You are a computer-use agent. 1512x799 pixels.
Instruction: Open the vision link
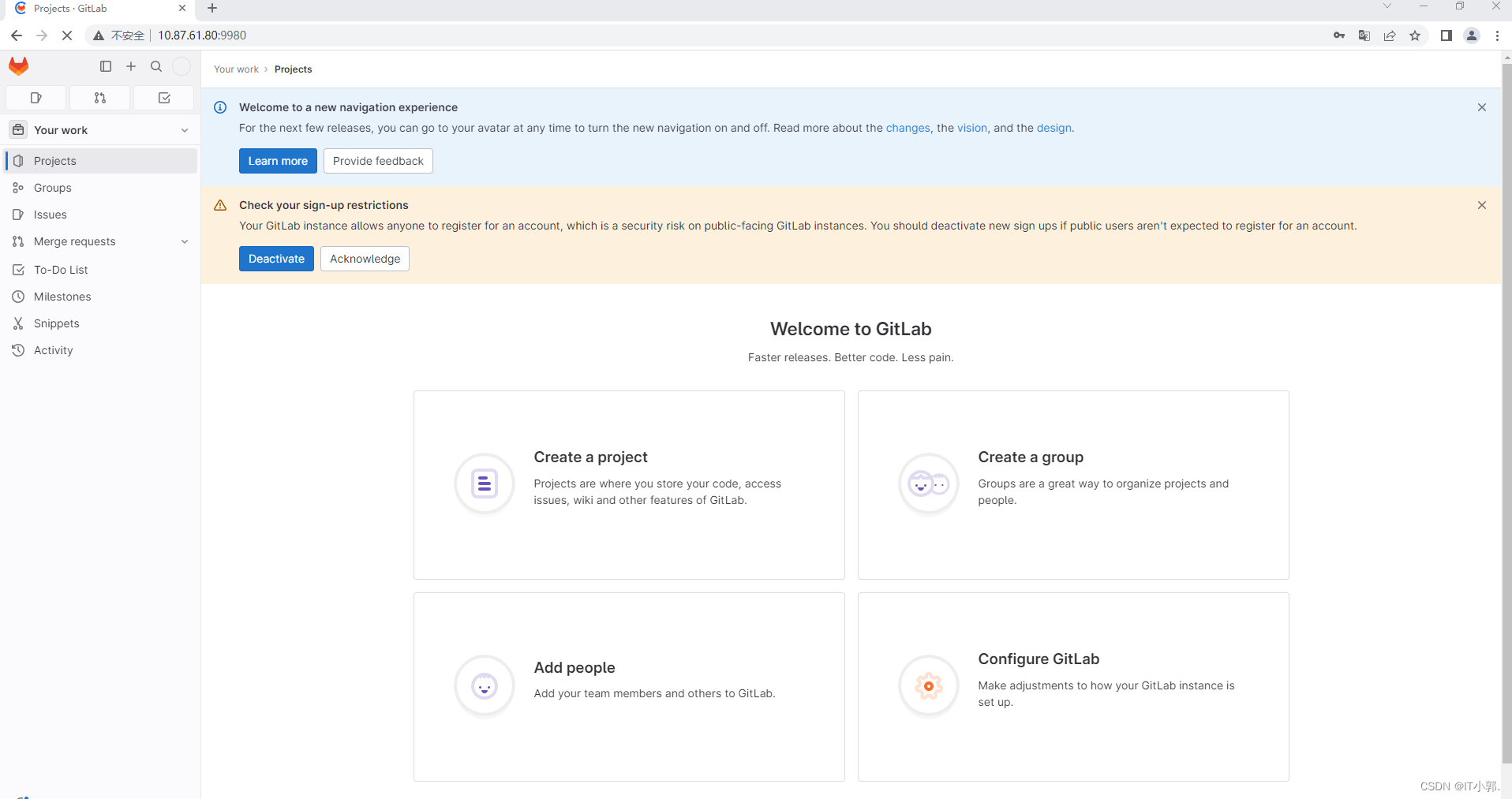pyautogui.click(x=972, y=128)
